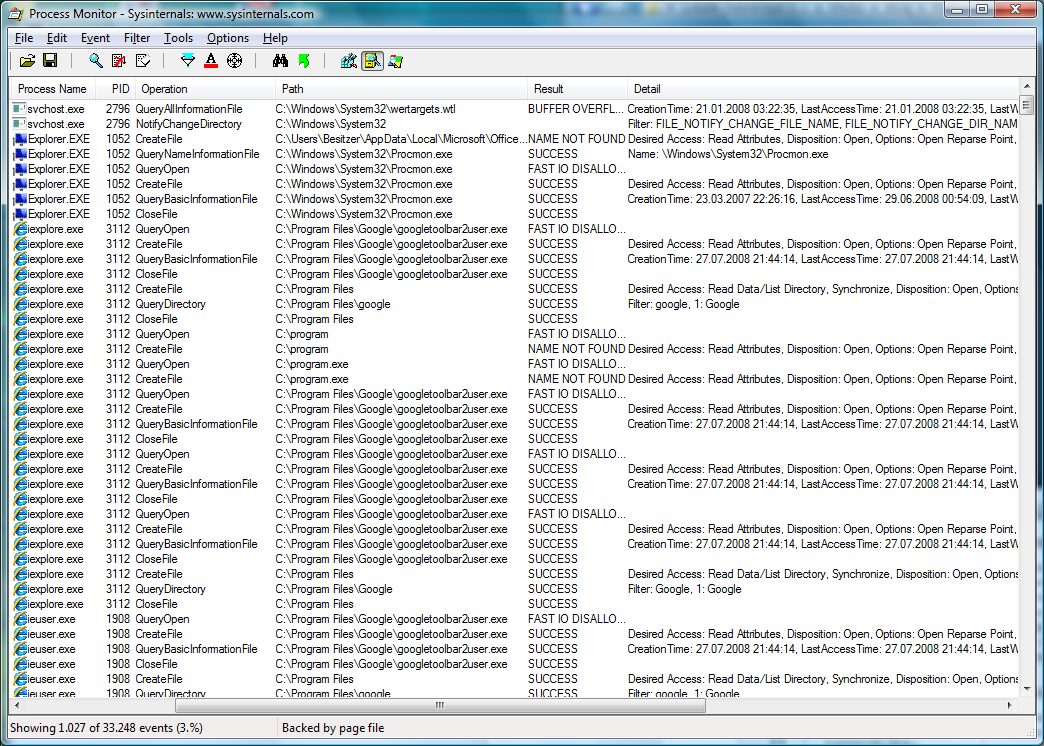
Task: Click the PID column header
Action: coord(116,89)
